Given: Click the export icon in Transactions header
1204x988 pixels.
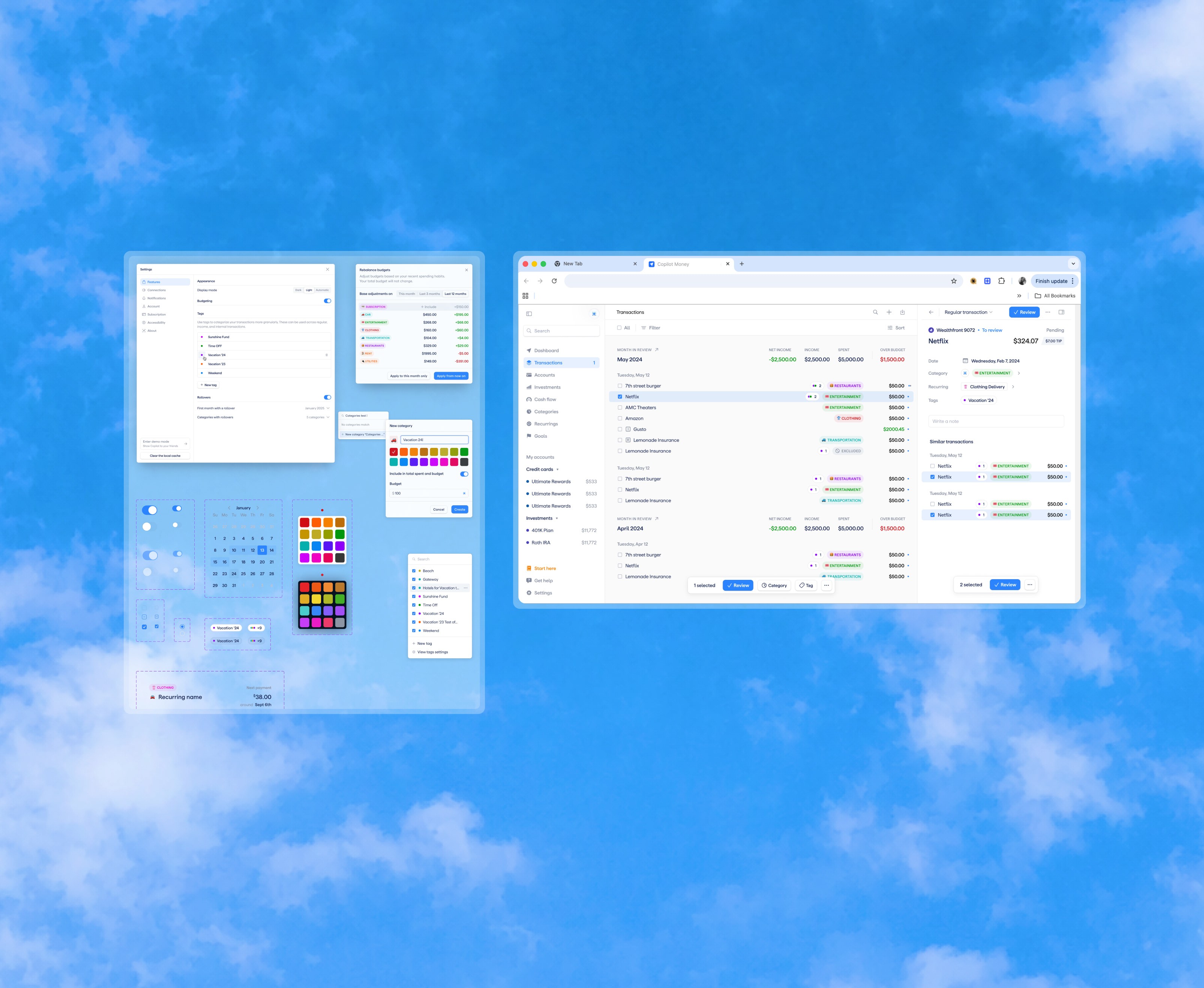Looking at the screenshot, I should click(x=902, y=312).
